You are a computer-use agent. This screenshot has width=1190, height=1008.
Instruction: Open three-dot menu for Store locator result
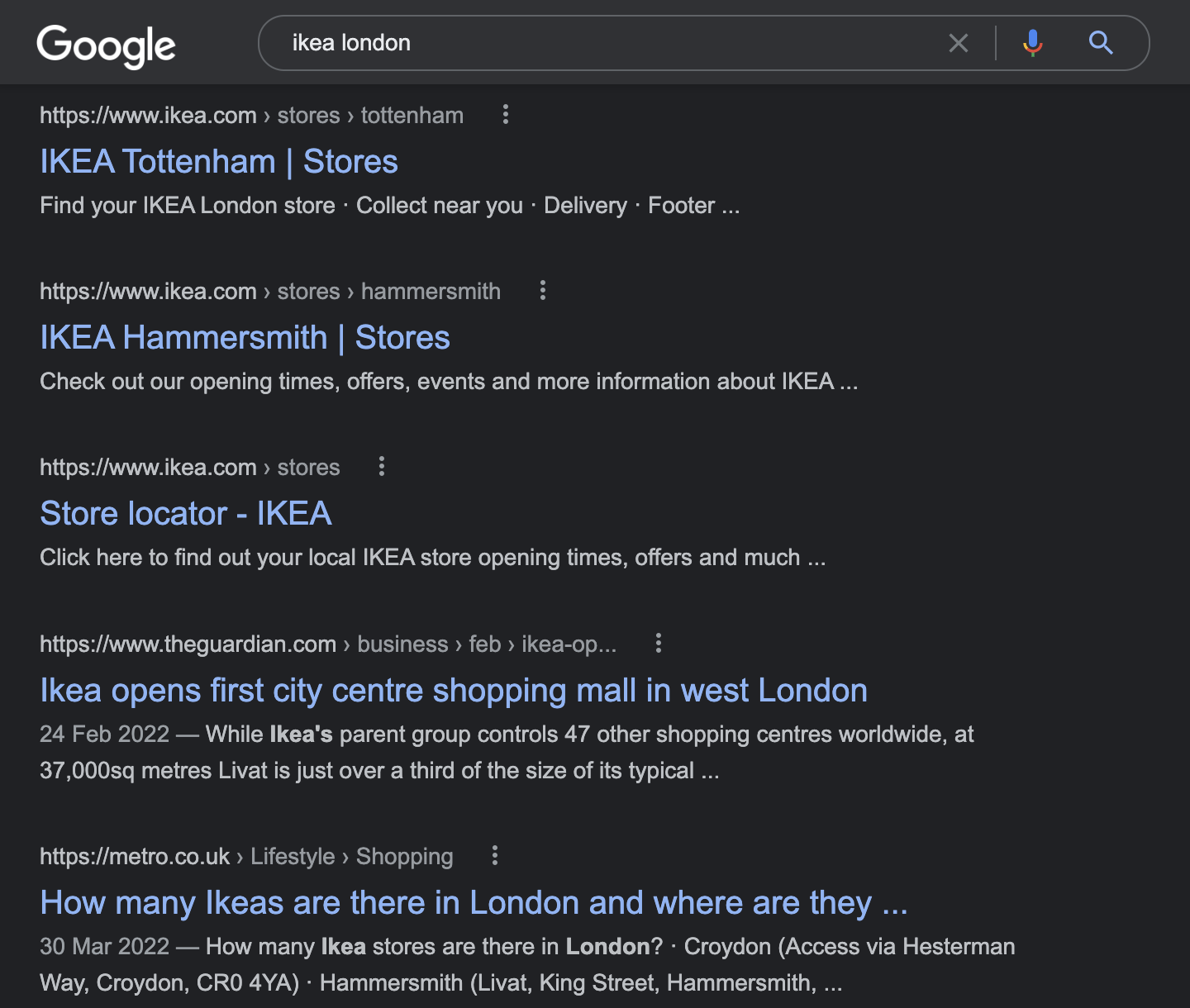click(x=382, y=466)
